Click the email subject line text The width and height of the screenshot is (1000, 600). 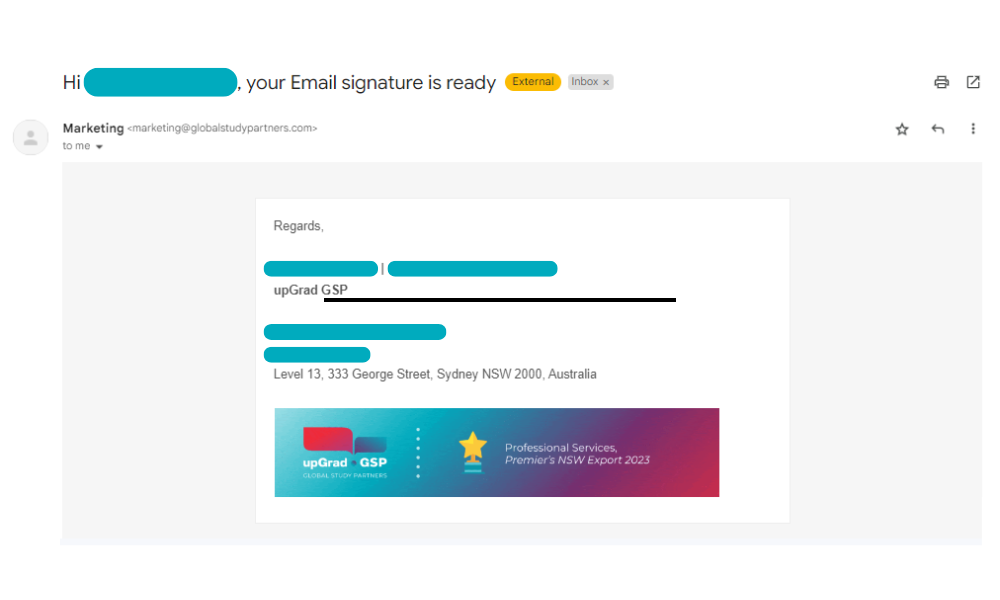point(279,82)
